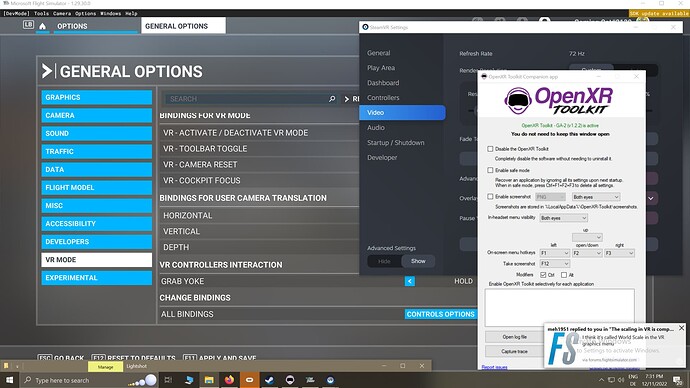This screenshot has width=690, height=388.
Task: Switch to the GENERAL OPTIONS tab
Action: tap(183, 26)
